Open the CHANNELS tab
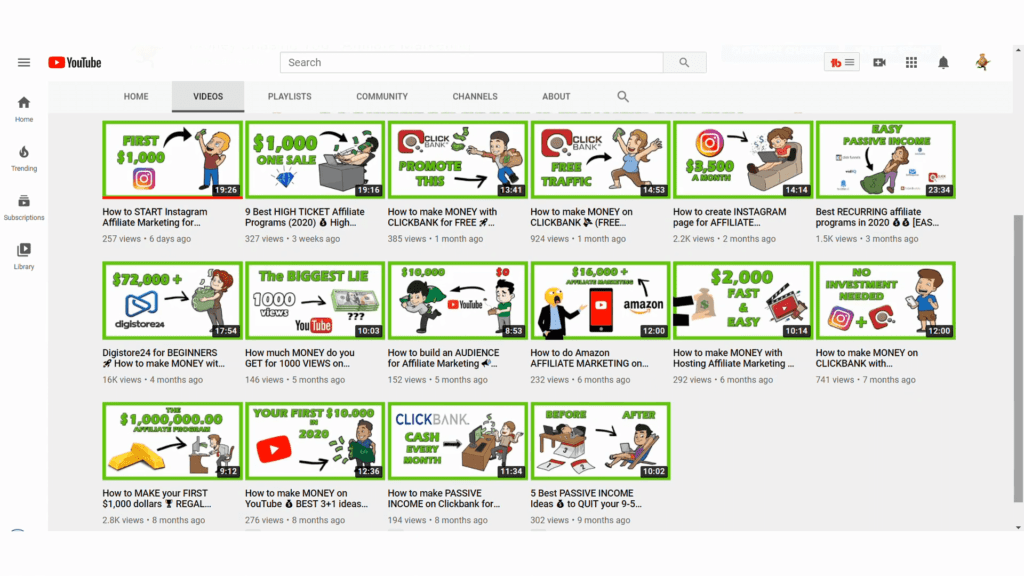The height and width of the screenshot is (576, 1024). click(475, 97)
